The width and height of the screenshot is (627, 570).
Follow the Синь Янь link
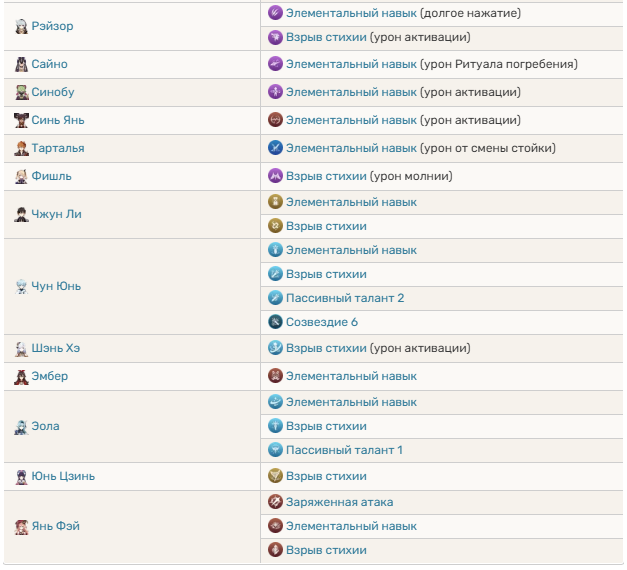[x=58, y=120]
